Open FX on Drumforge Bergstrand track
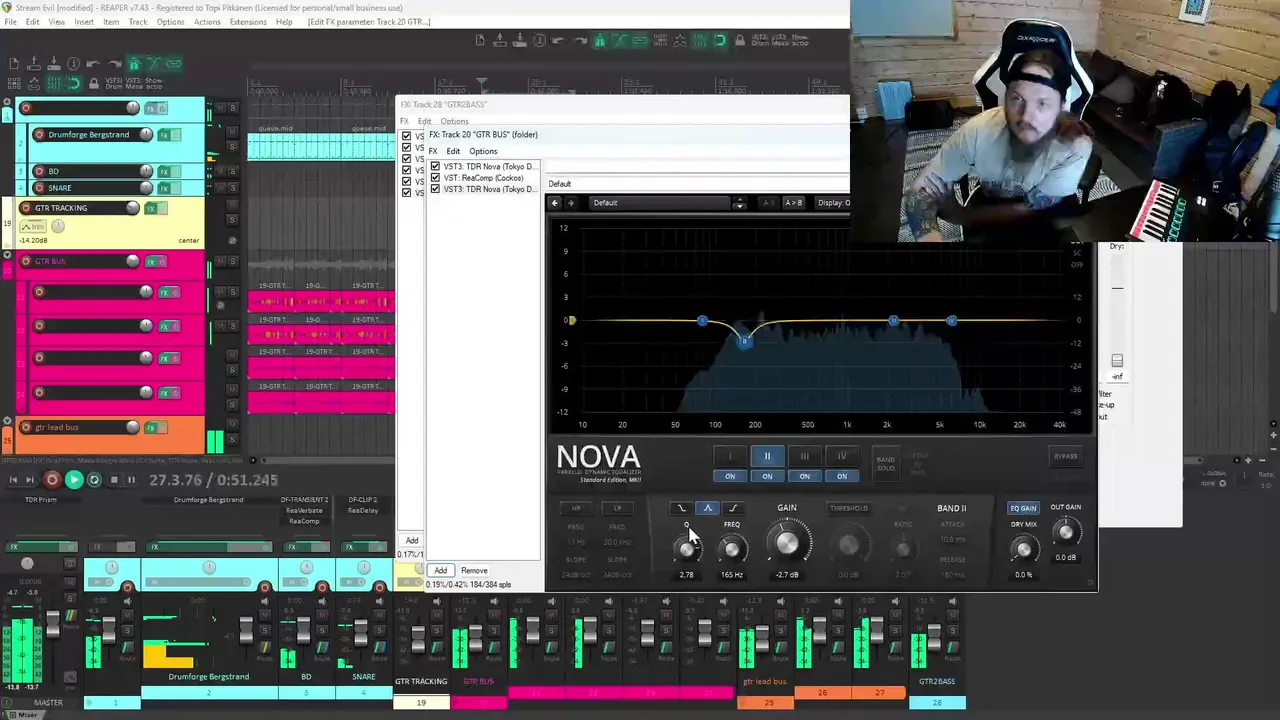 (165, 135)
